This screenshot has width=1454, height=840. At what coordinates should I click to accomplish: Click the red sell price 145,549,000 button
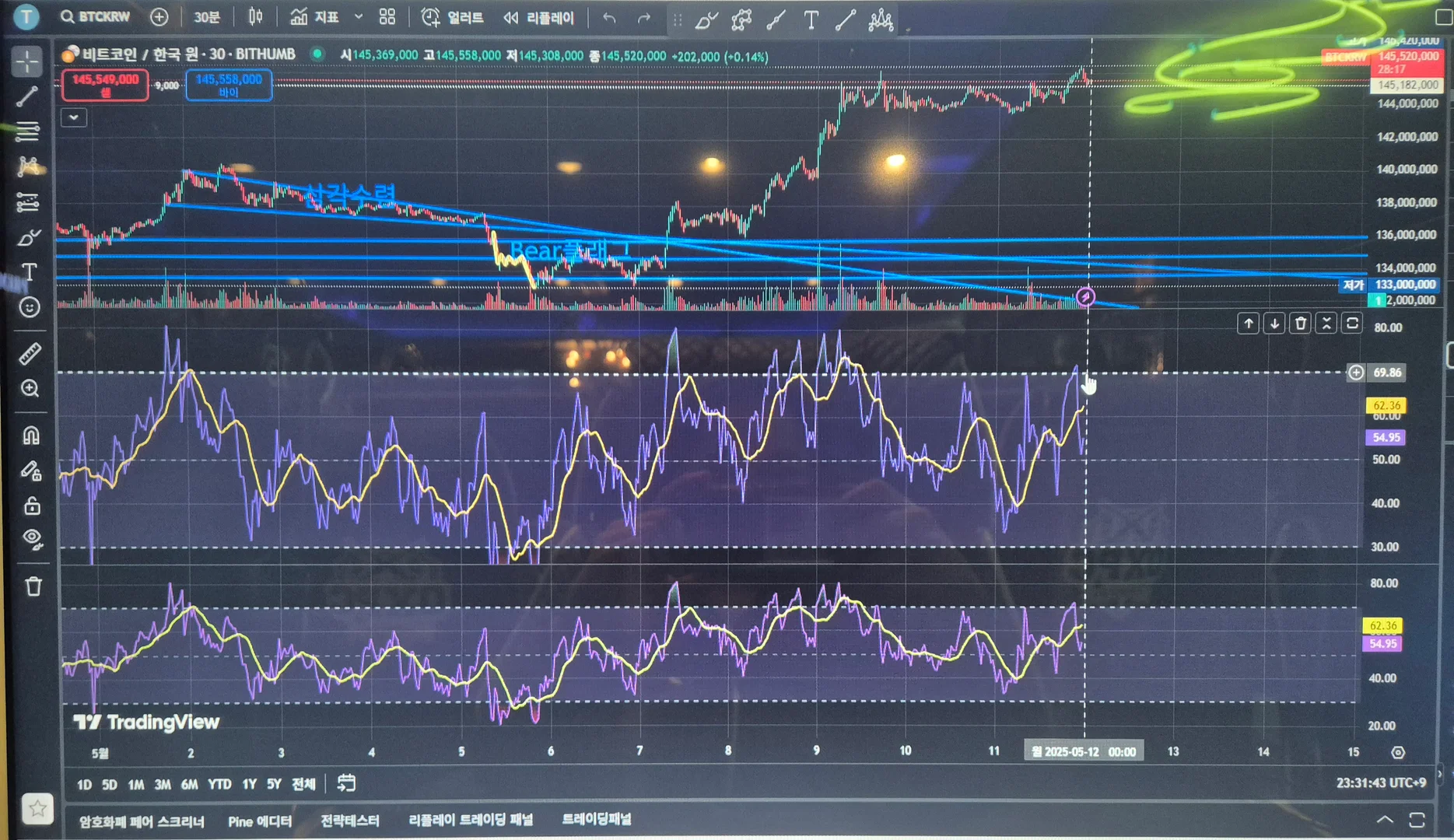[x=105, y=85]
